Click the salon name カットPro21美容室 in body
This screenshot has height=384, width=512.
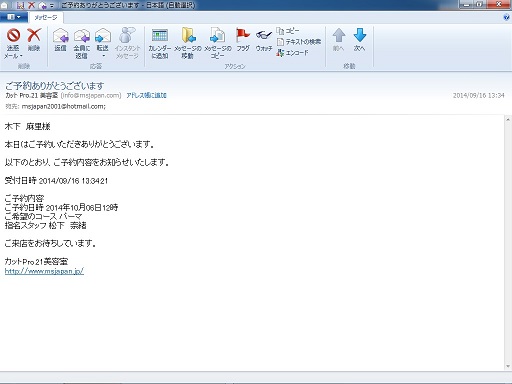(36, 262)
